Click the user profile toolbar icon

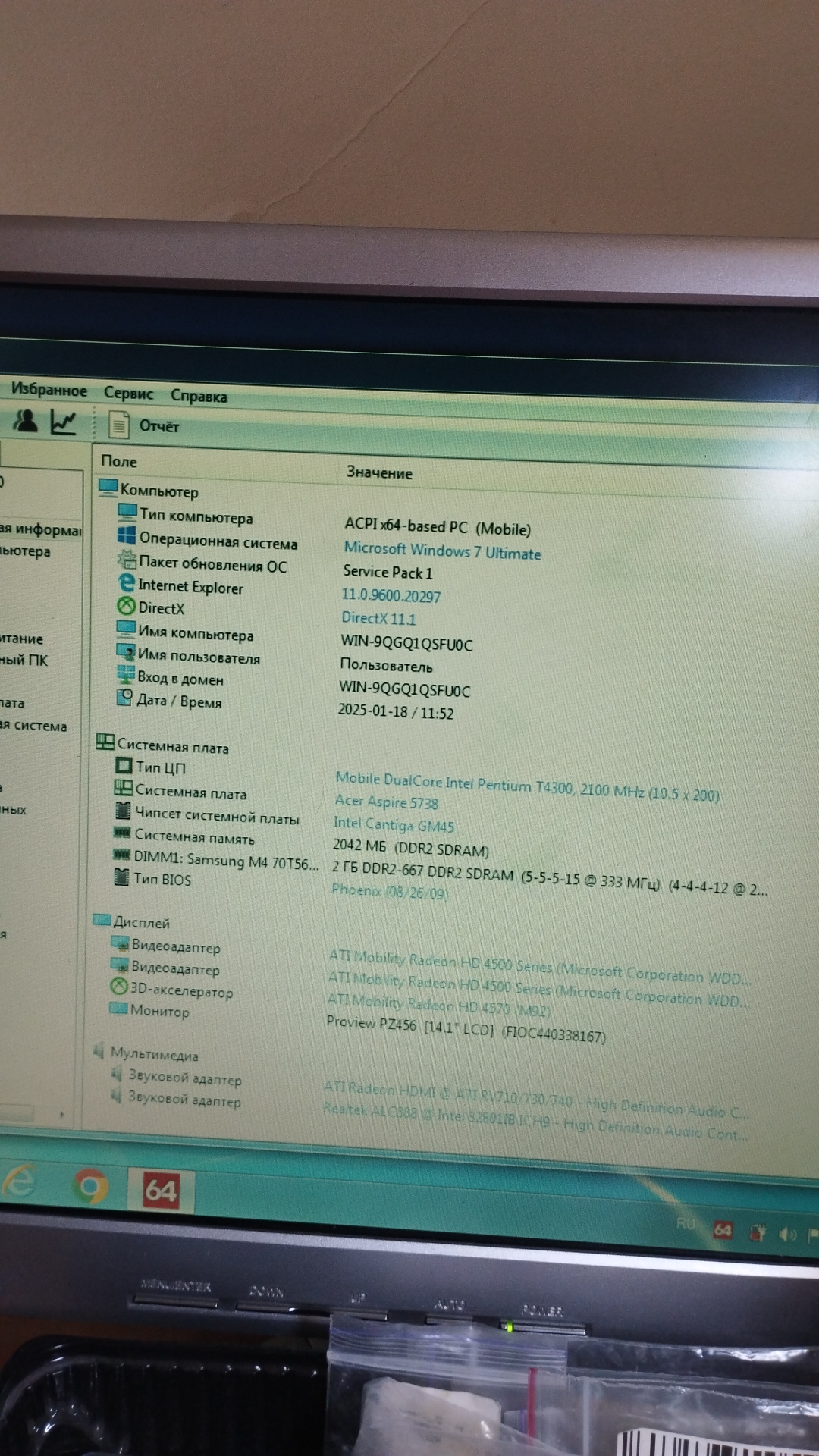[26, 420]
